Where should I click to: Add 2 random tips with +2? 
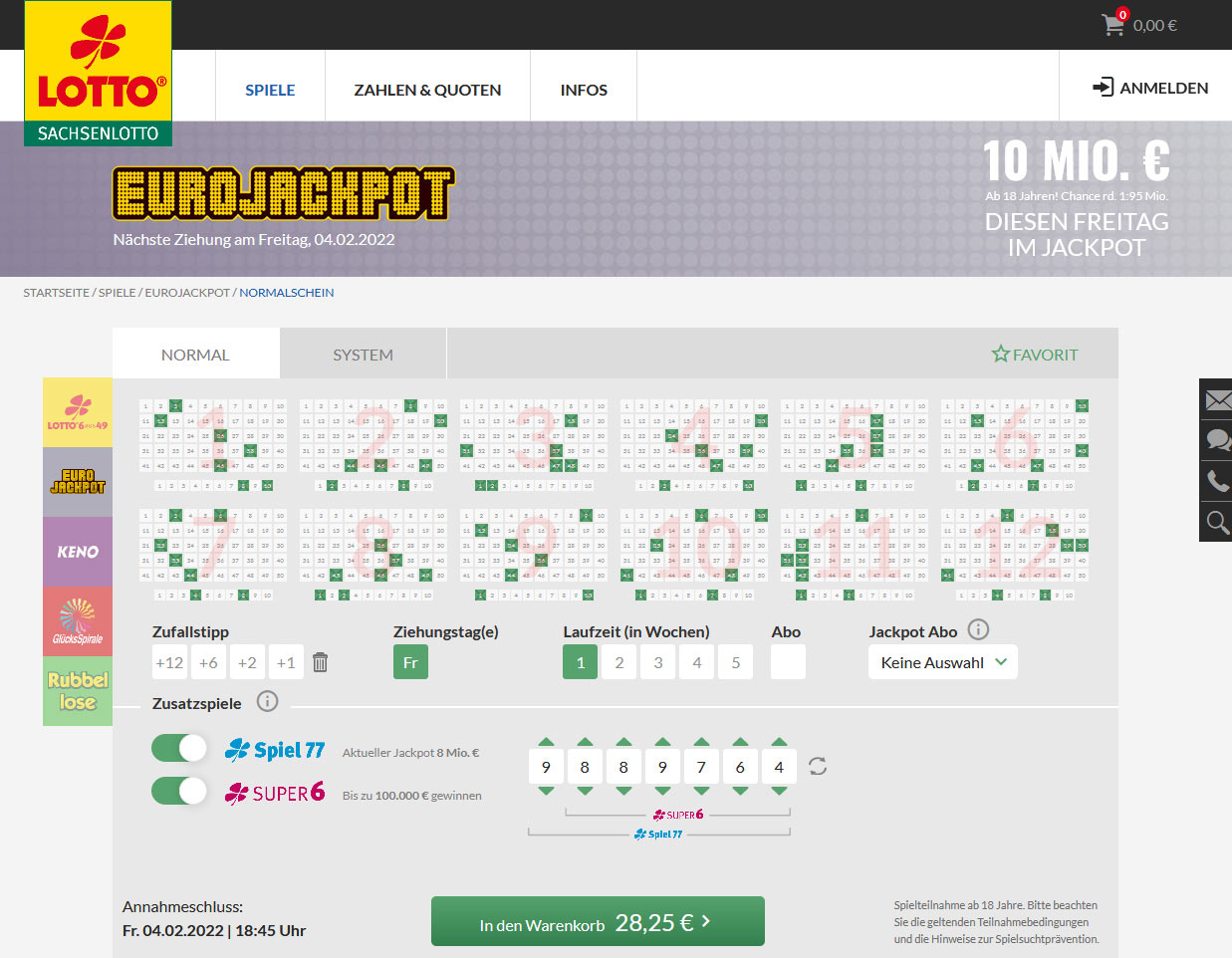(x=247, y=662)
